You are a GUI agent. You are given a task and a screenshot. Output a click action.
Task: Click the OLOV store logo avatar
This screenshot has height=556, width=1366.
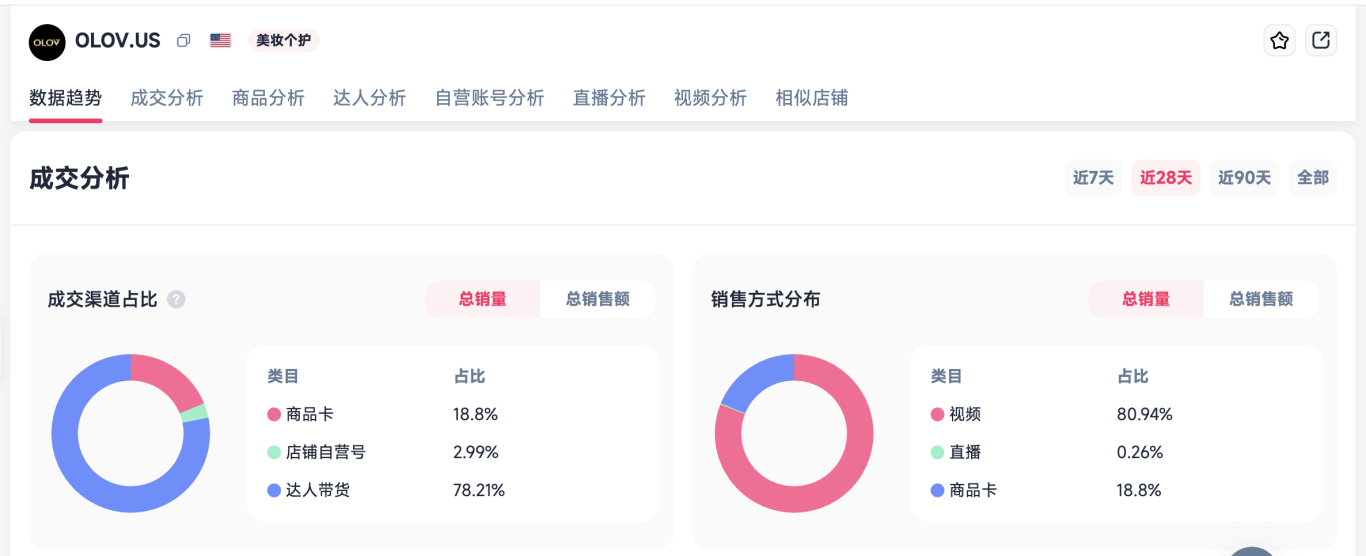[x=47, y=42]
